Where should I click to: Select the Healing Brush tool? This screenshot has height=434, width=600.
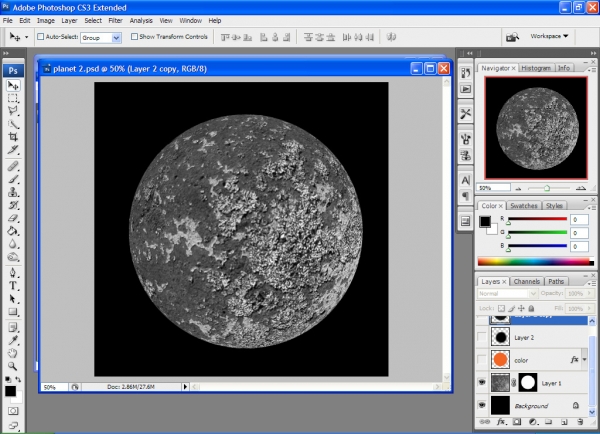(x=13, y=166)
